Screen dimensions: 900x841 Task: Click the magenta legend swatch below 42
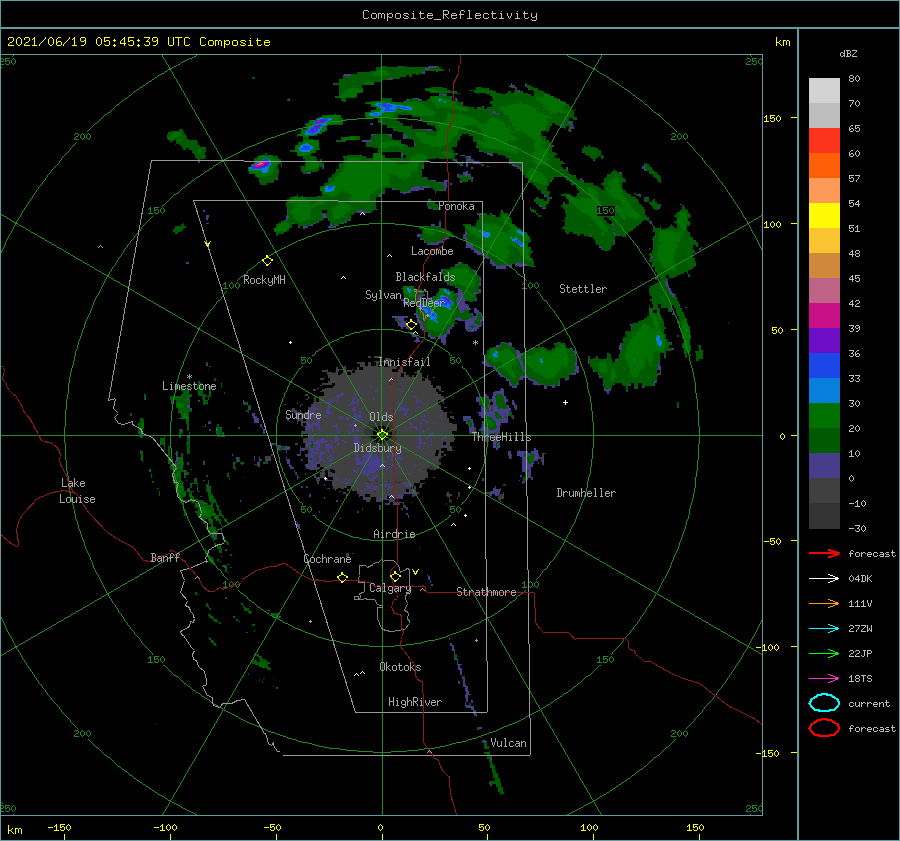tap(824, 316)
